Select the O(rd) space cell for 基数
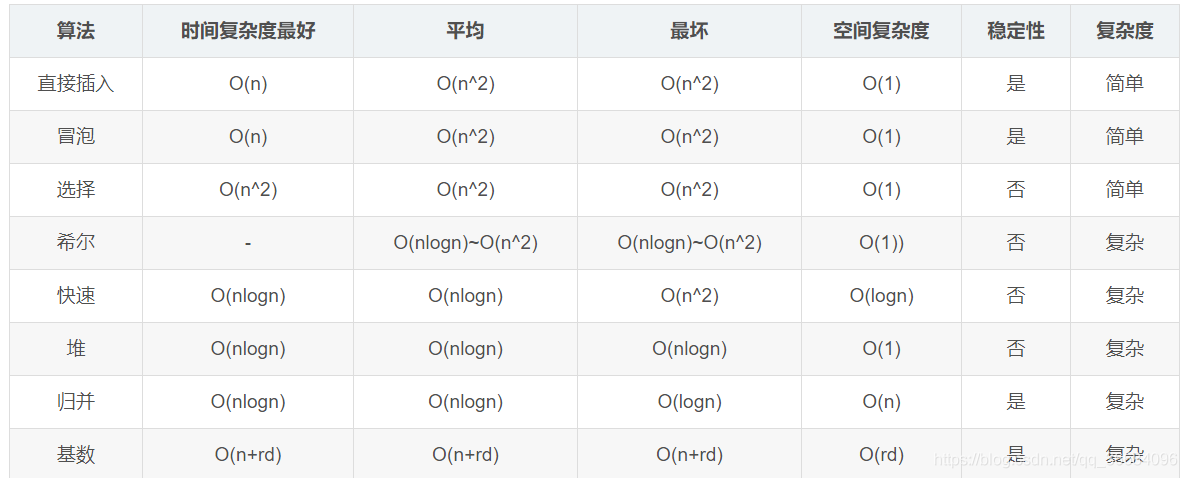The width and height of the screenshot is (1187, 478). pyautogui.click(x=881, y=455)
